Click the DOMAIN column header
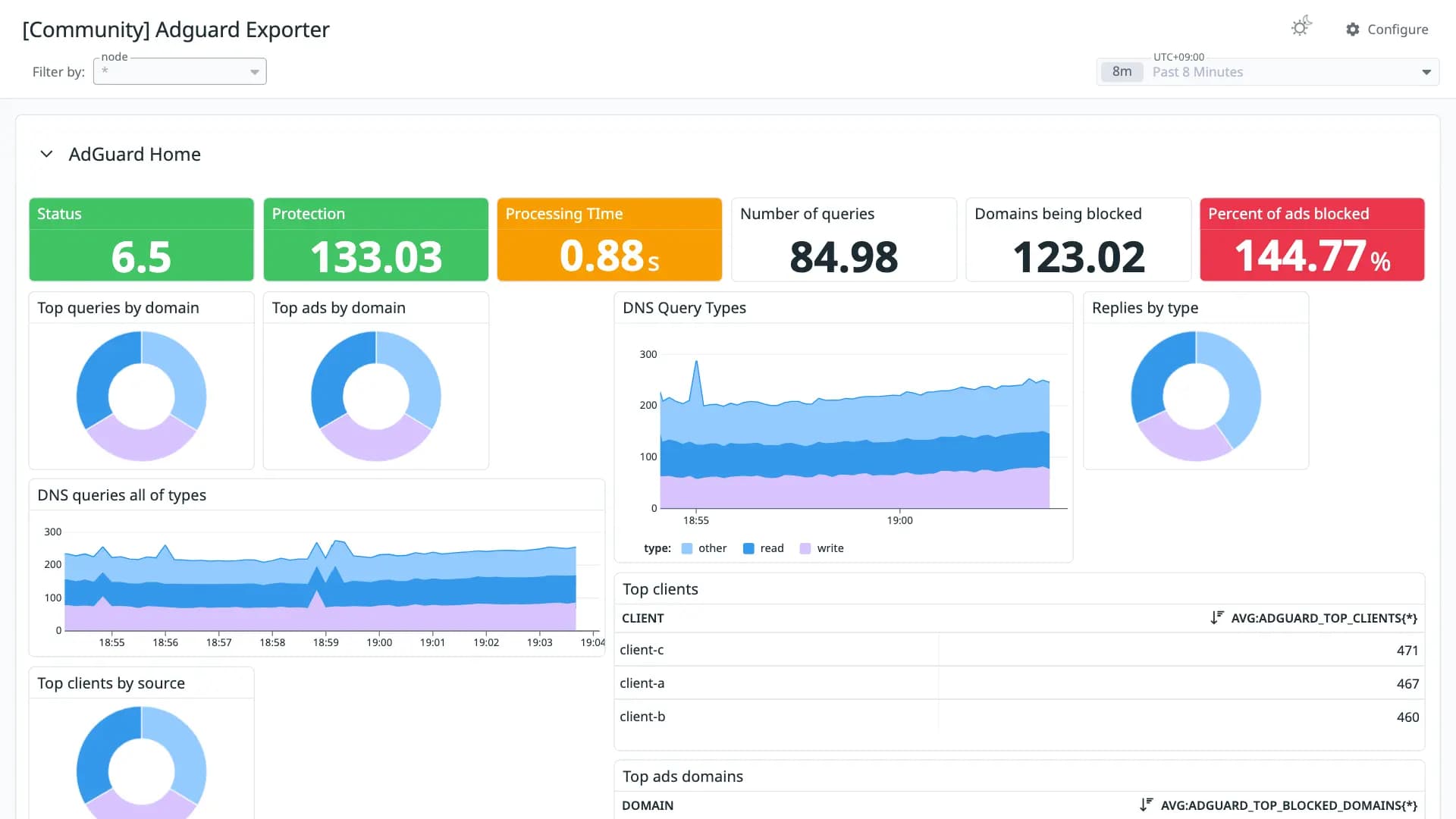This screenshot has height=819, width=1456. (x=648, y=805)
